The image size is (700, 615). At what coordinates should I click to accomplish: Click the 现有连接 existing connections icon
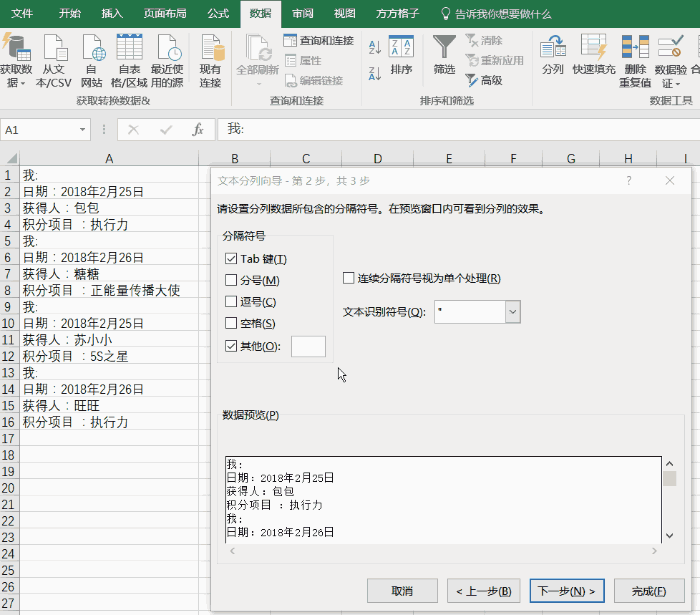pyautogui.click(x=210, y=60)
